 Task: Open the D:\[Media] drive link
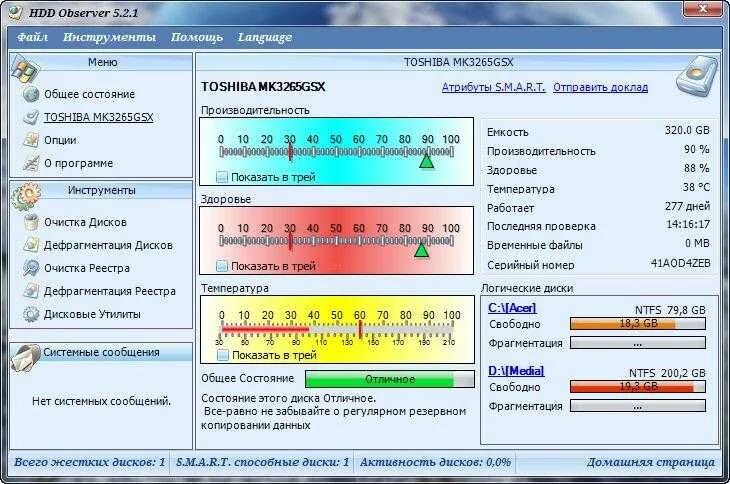click(516, 371)
